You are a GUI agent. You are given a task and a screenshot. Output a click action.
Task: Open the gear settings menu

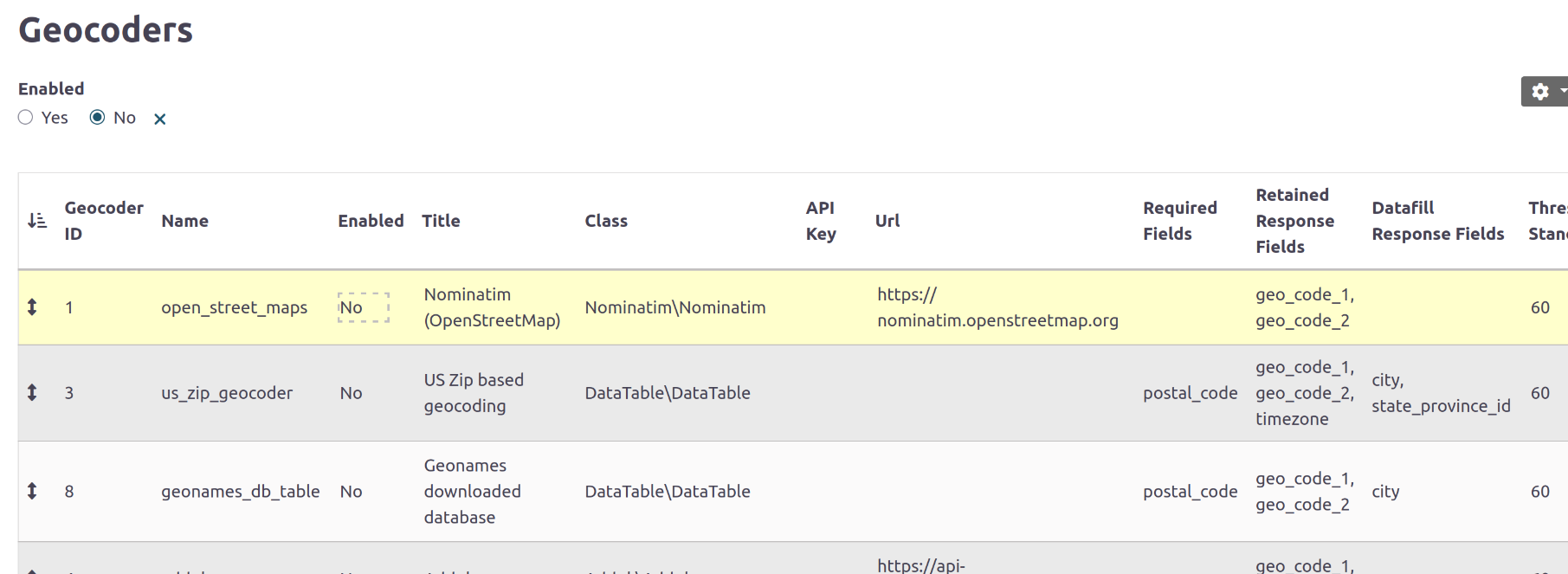point(1539,92)
